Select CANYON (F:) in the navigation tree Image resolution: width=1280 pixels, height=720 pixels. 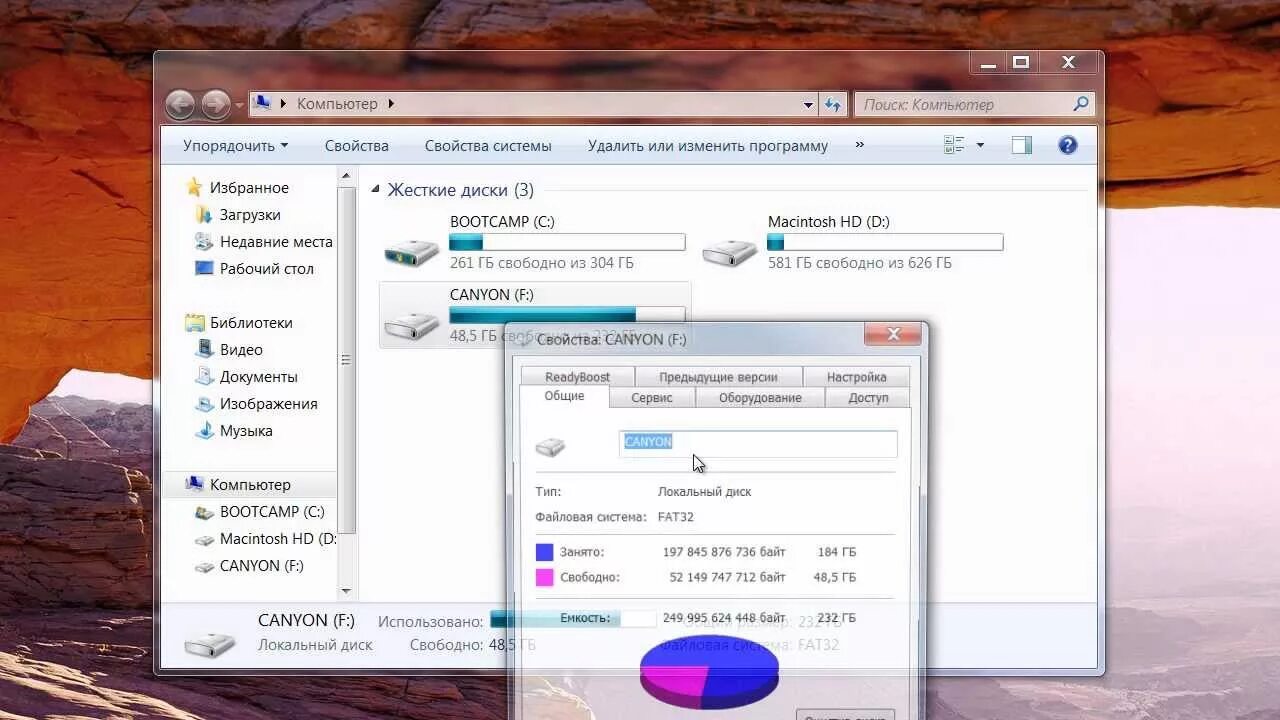click(261, 566)
